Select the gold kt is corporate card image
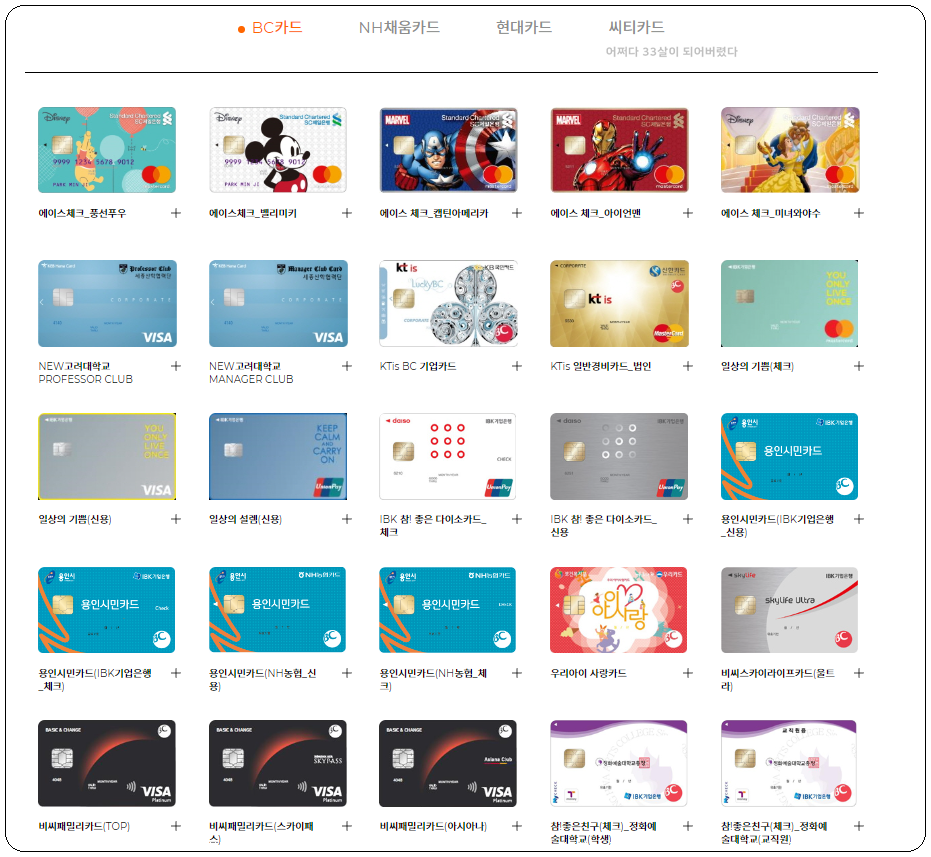 coord(619,303)
